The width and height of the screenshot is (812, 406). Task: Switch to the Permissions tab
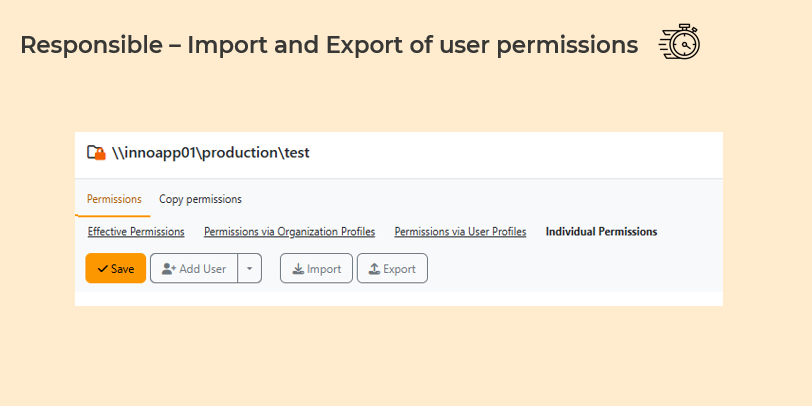coord(114,199)
